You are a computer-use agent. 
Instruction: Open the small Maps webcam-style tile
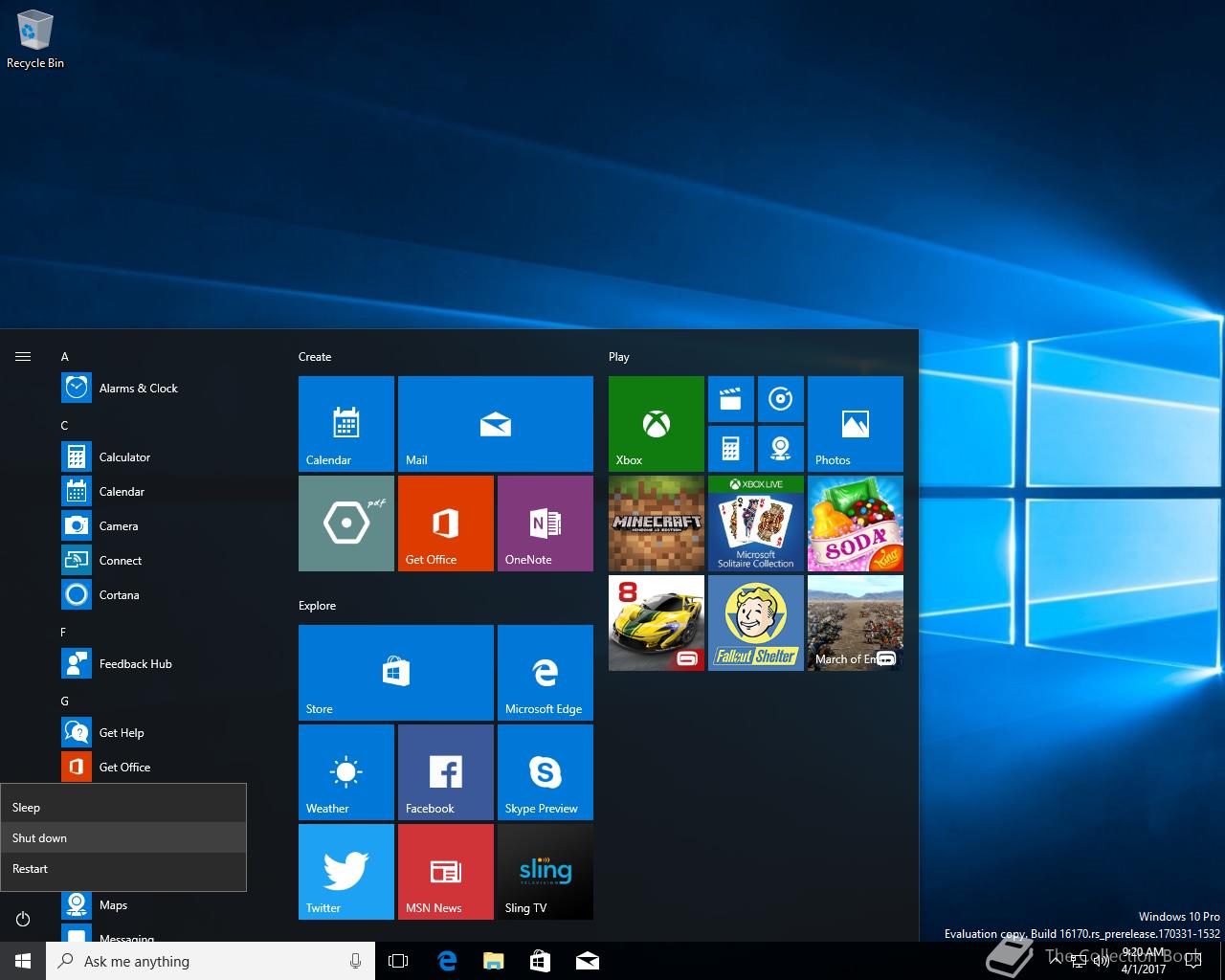coord(781,449)
